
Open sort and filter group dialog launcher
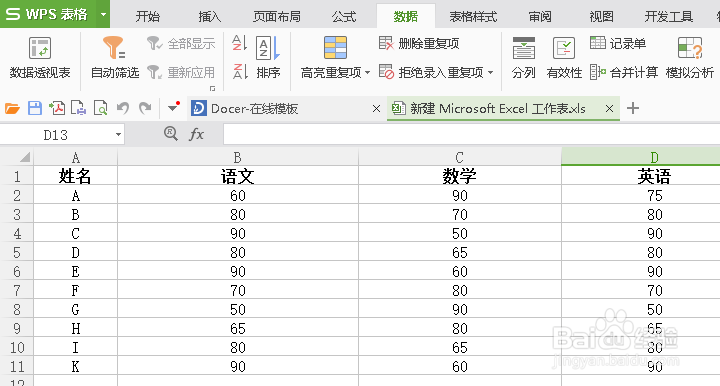point(212,88)
